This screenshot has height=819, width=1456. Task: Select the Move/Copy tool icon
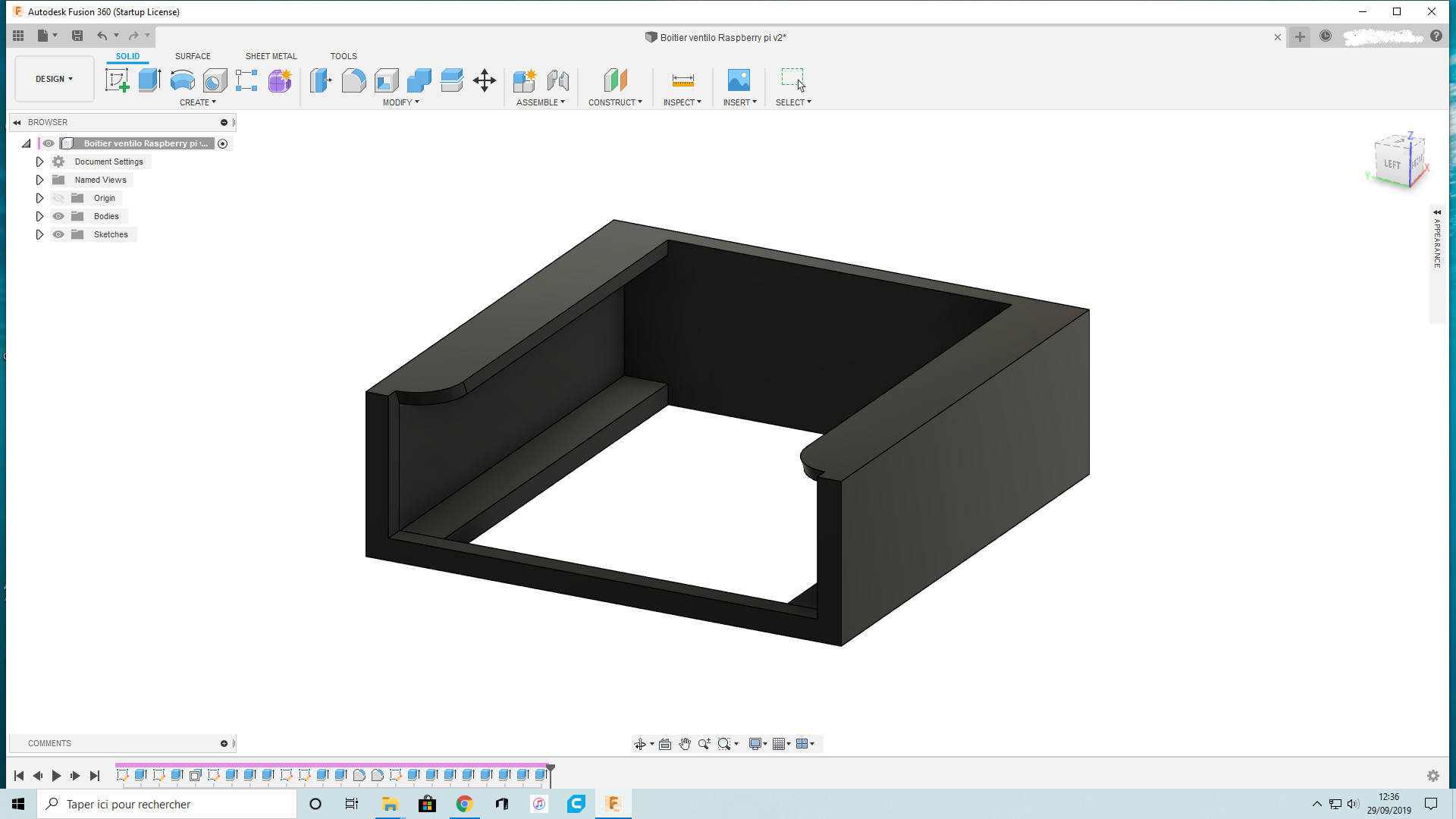pyautogui.click(x=484, y=80)
